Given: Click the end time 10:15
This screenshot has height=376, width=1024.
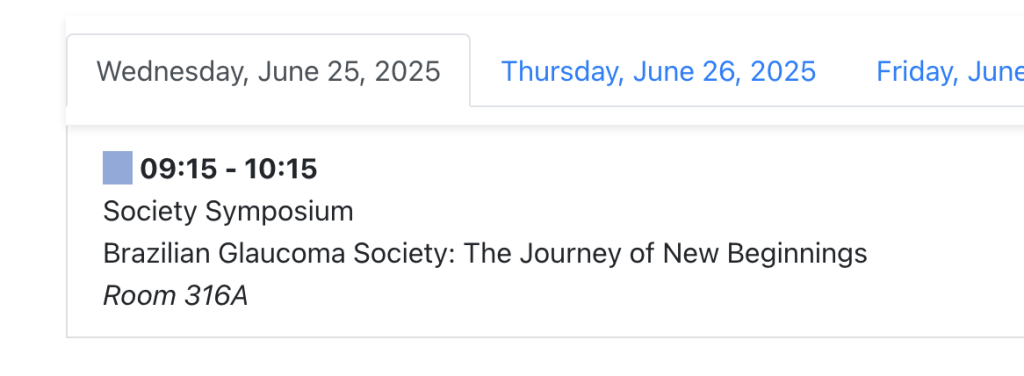Looking at the screenshot, I should [281, 169].
